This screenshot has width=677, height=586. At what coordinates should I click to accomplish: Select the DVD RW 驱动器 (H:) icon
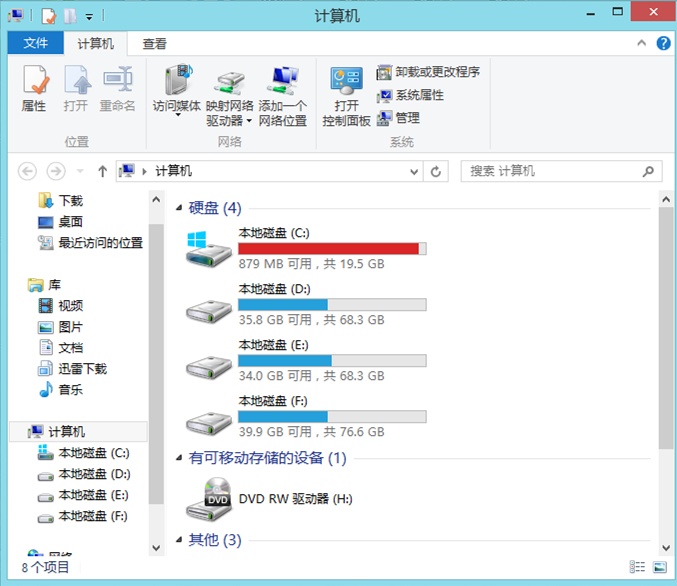209,499
